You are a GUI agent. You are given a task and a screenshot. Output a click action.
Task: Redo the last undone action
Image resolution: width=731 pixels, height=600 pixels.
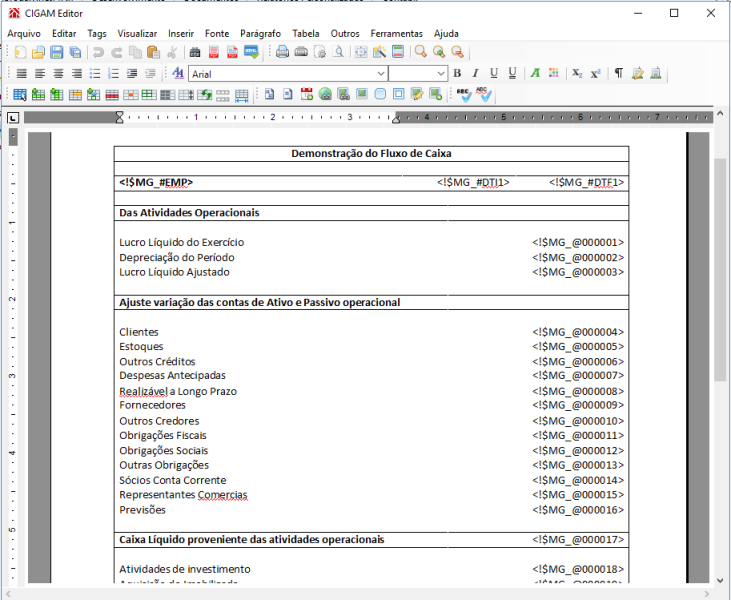pos(117,52)
